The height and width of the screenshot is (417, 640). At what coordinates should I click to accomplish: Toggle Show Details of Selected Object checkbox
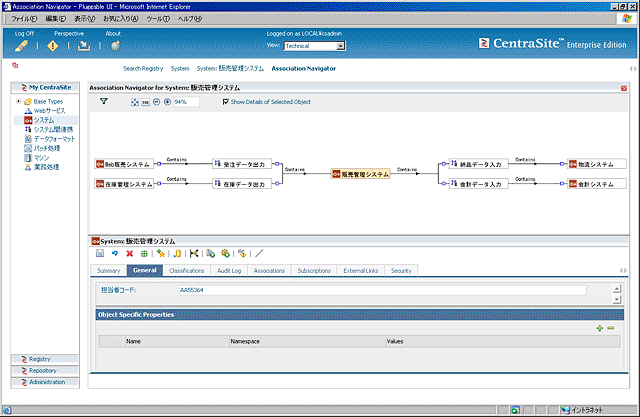225,101
